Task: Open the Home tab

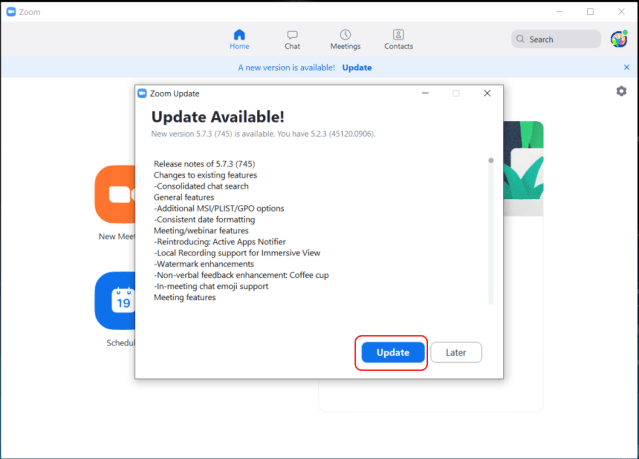Action: tap(239, 40)
